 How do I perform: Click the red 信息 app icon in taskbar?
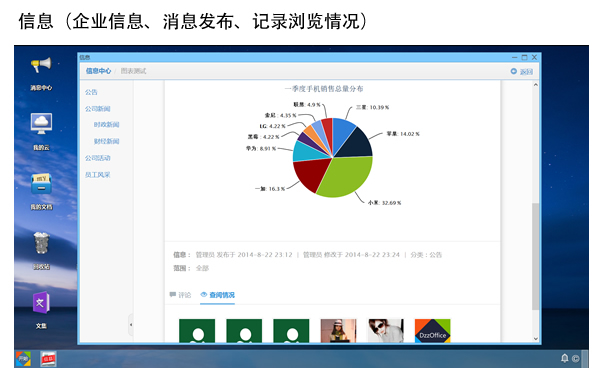tap(48, 359)
